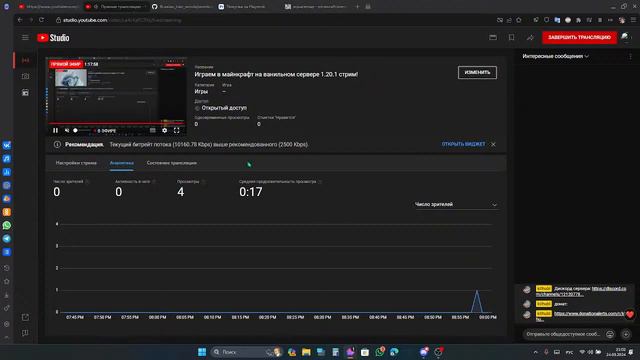
Task: Open a new browser tab
Action: [x=358, y=7]
